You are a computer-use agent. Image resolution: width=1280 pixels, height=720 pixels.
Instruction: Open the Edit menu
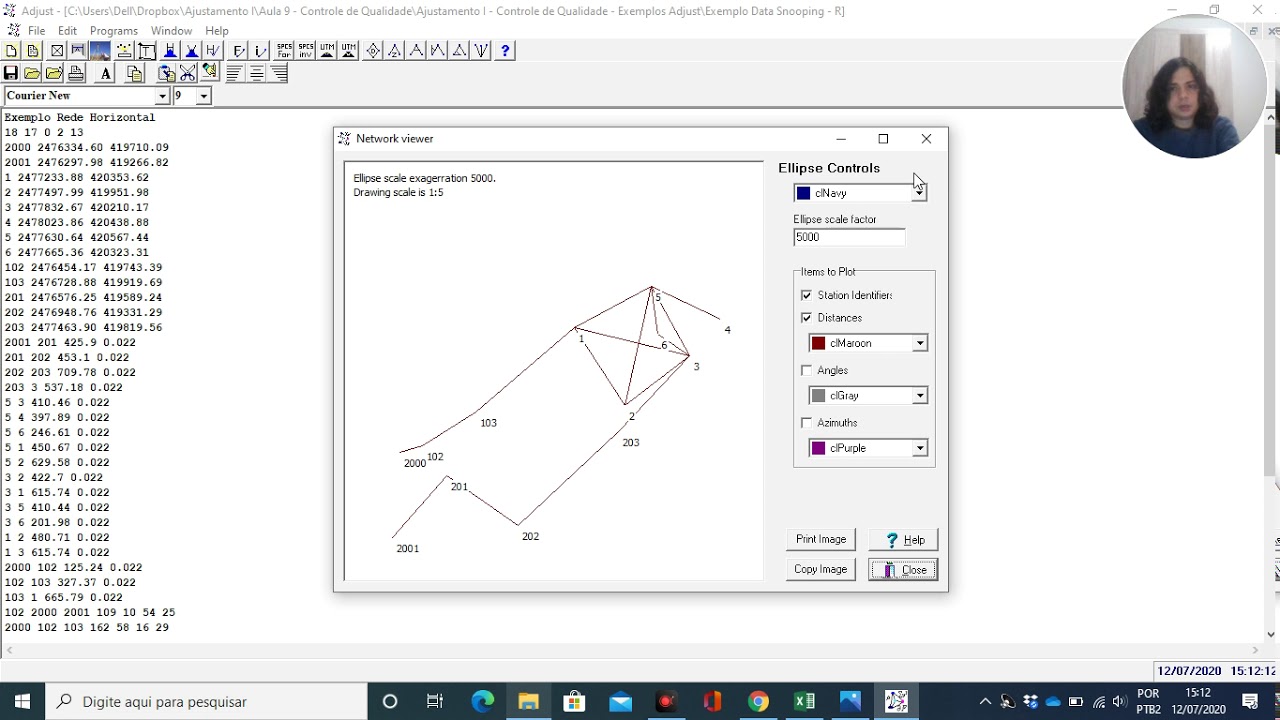(x=67, y=30)
